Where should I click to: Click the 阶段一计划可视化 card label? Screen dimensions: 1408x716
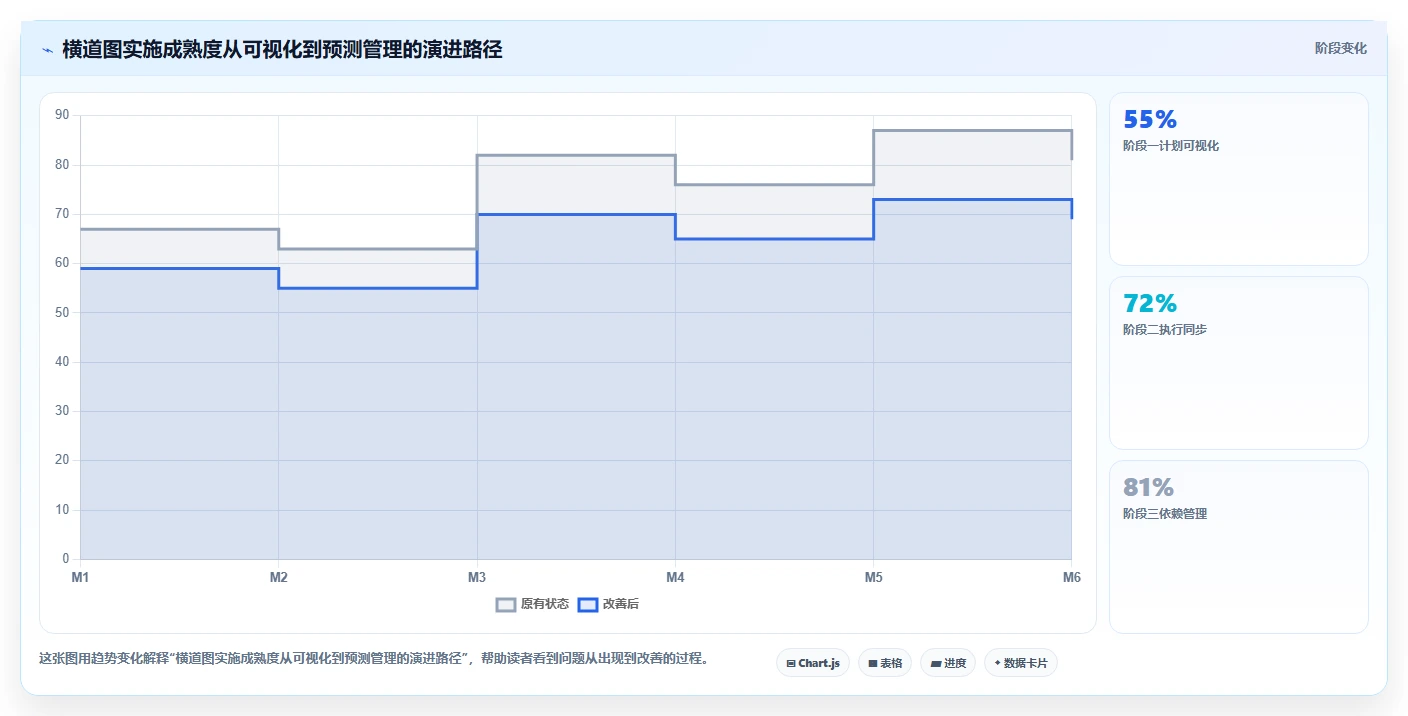click(1171, 146)
